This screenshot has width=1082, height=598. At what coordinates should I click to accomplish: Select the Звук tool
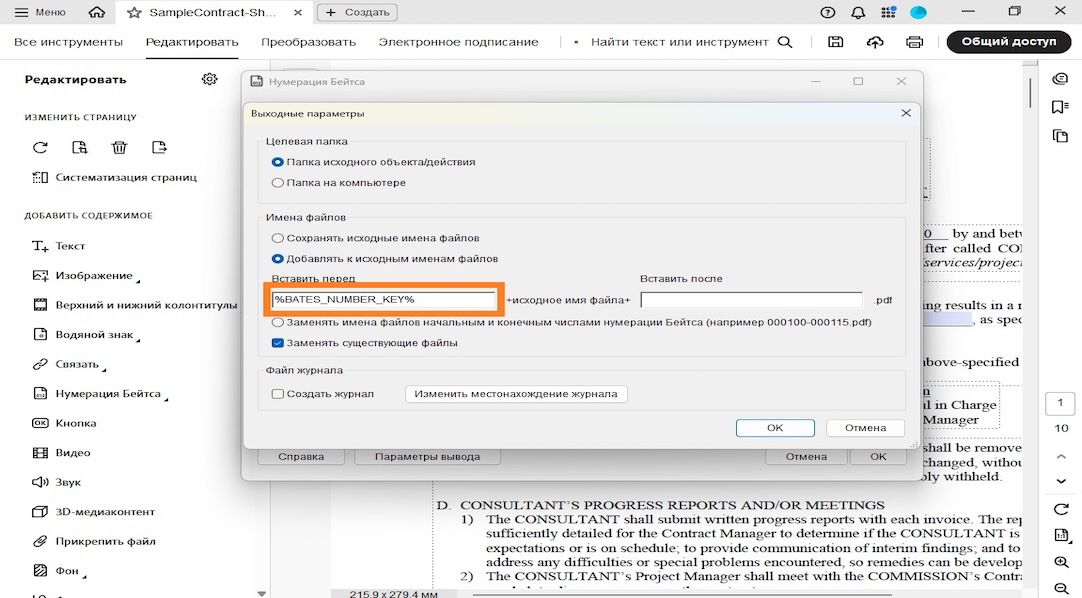(x=57, y=482)
